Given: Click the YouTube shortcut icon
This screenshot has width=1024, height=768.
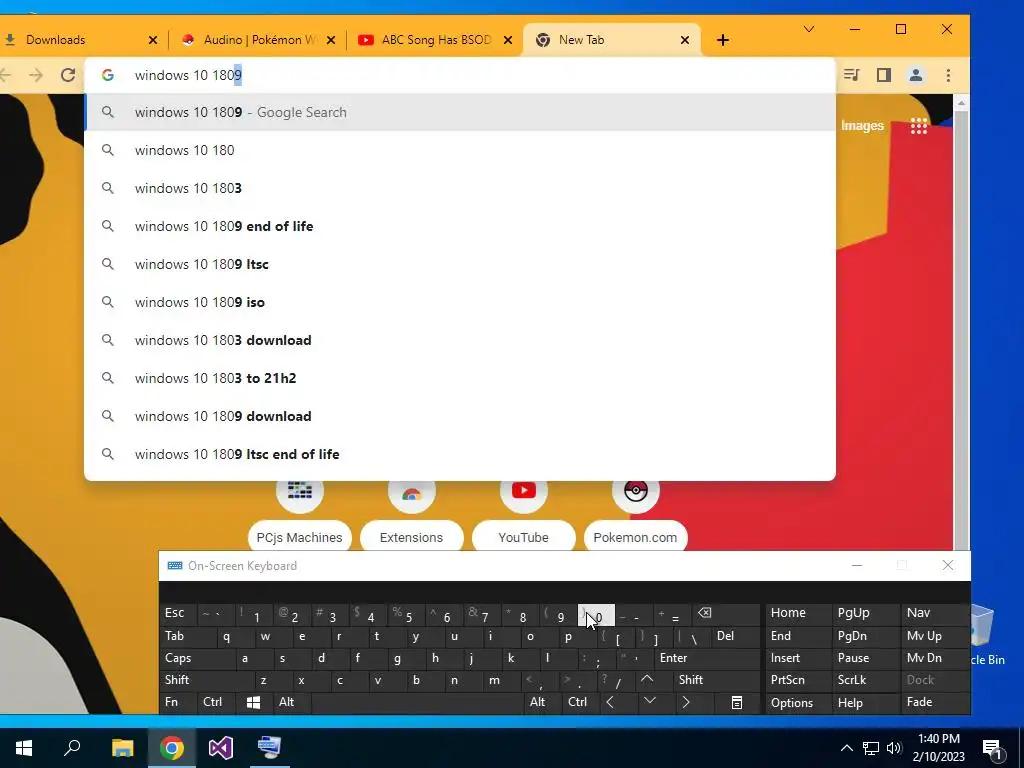Looking at the screenshot, I should [x=524, y=490].
